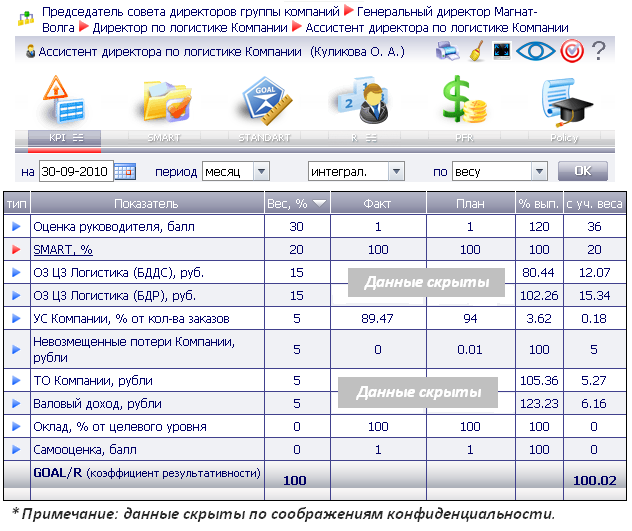Click the План column header
The height and width of the screenshot is (531, 632).
tap(470, 204)
